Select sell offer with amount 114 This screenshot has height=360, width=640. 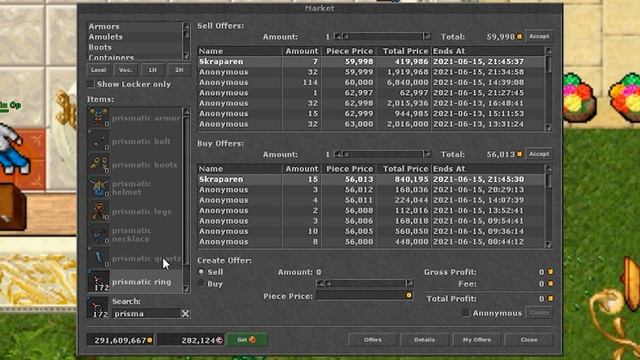(x=371, y=82)
